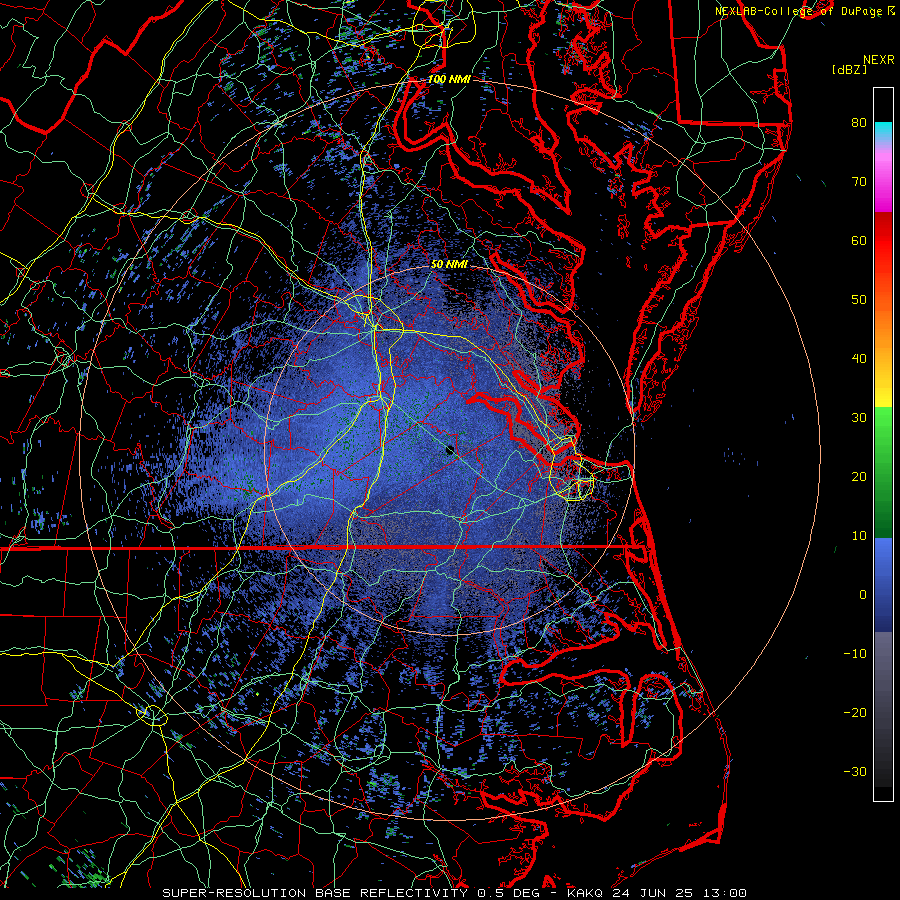Click the 40 dBZ scale value
Viewport: 900px width, 900px height.
click(x=859, y=359)
